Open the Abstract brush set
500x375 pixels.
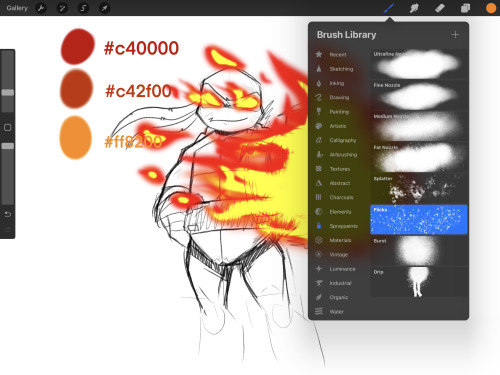pos(338,183)
